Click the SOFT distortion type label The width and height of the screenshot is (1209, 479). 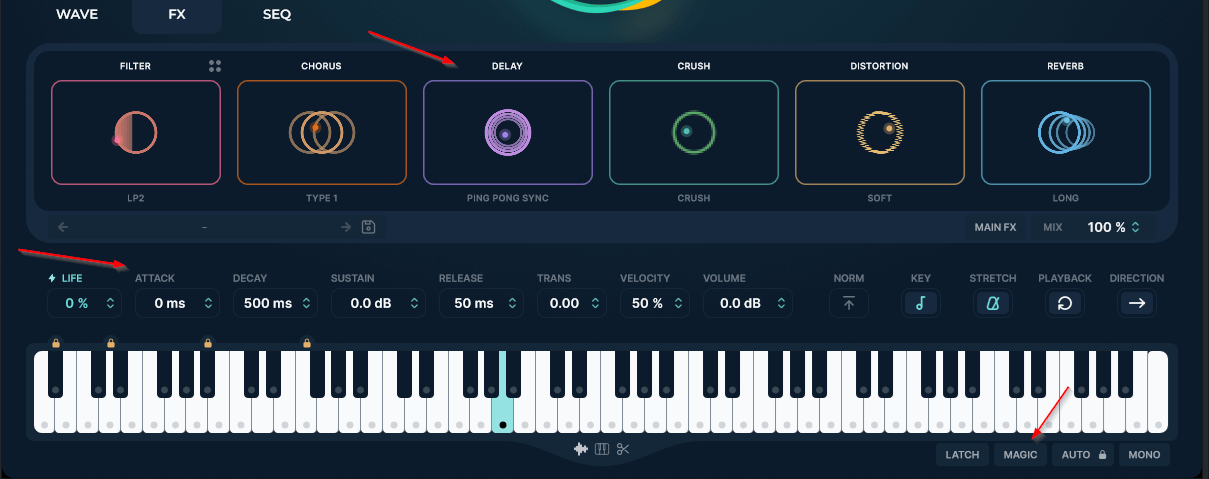(x=880, y=198)
